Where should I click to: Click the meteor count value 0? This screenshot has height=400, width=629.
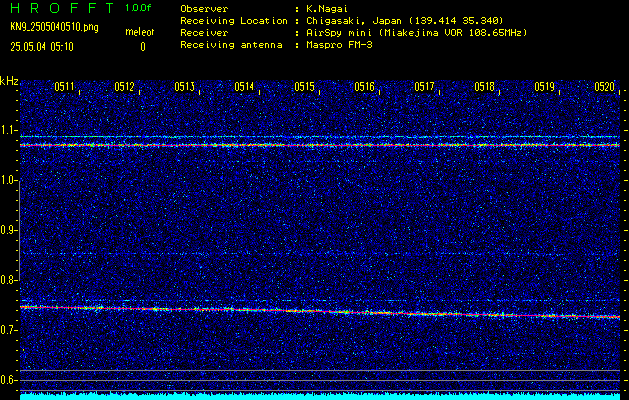click(143, 47)
